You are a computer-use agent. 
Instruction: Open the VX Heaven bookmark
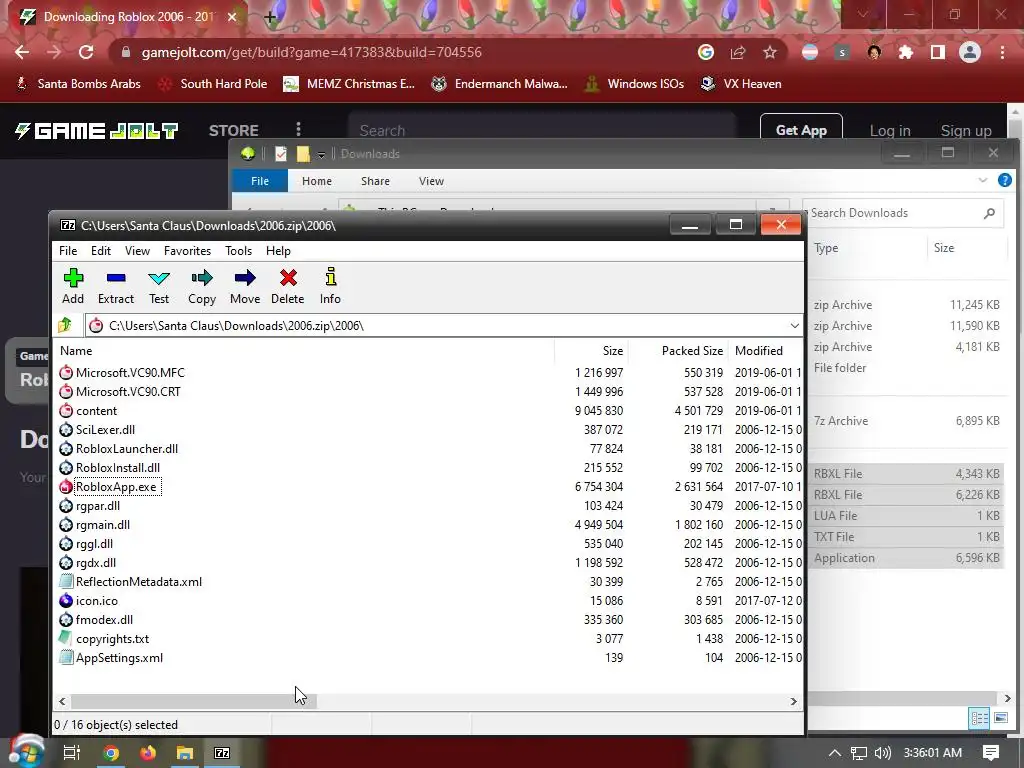[x=741, y=84]
